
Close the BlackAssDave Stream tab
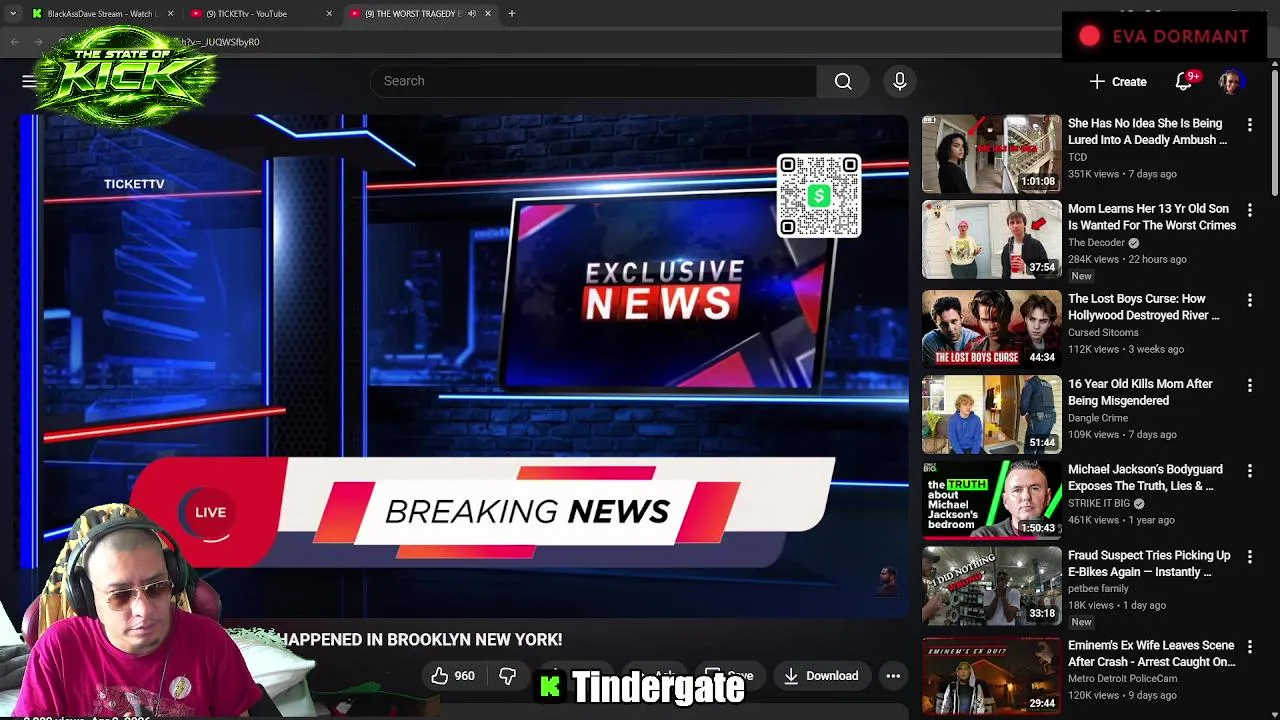coord(170,13)
